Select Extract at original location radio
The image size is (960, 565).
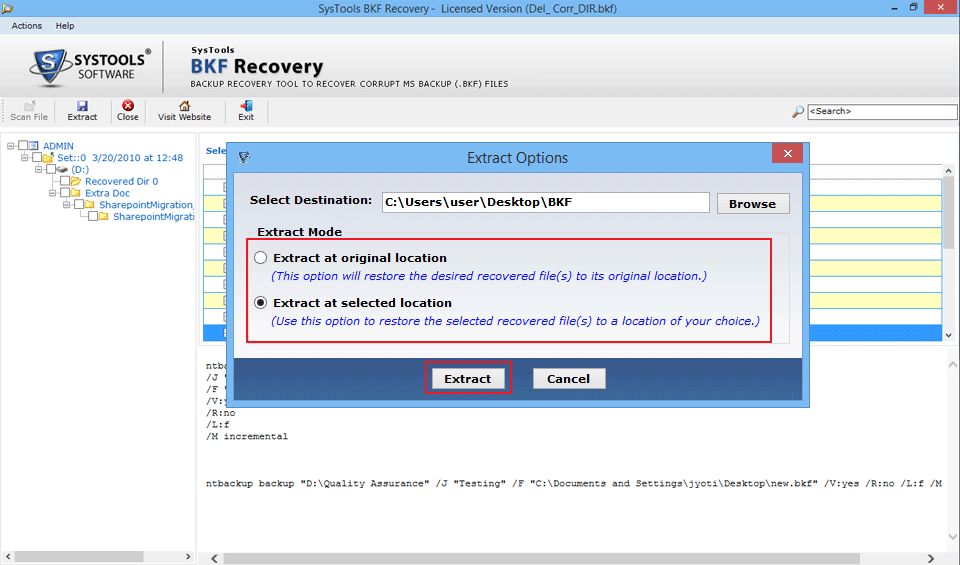(261, 258)
